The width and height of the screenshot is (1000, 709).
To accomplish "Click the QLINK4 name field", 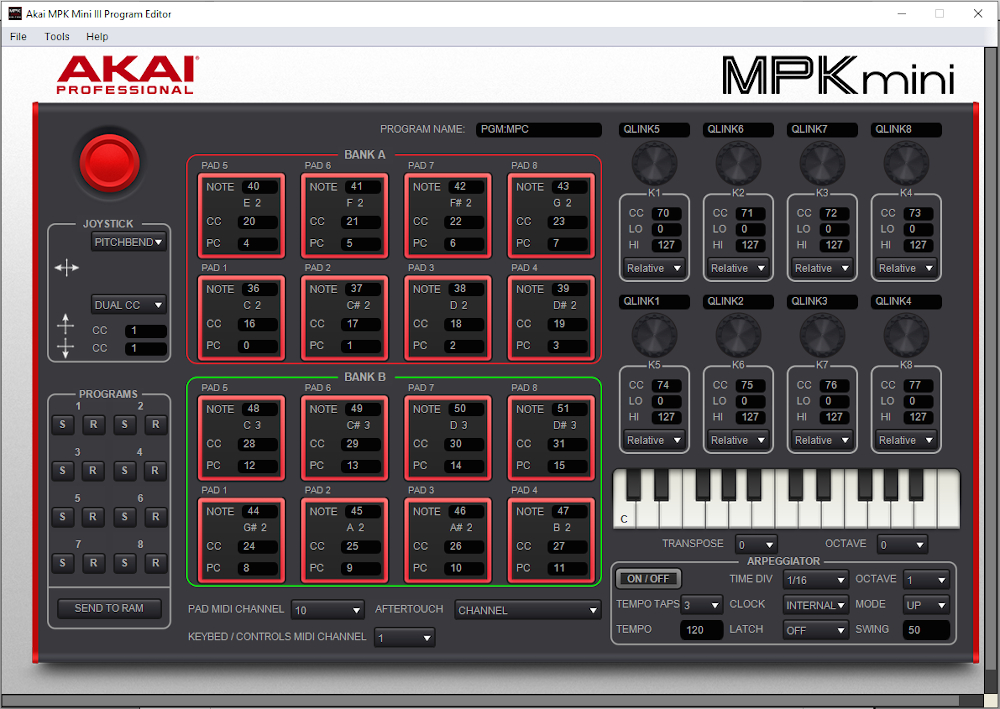I will coord(906,301).
